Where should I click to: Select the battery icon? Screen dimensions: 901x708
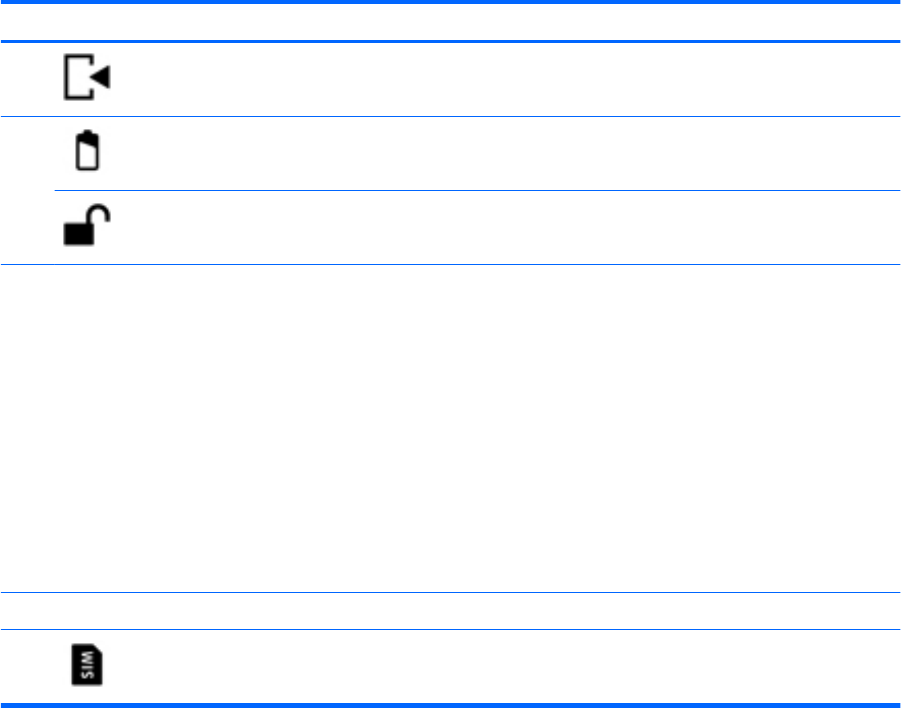(87, 154)
